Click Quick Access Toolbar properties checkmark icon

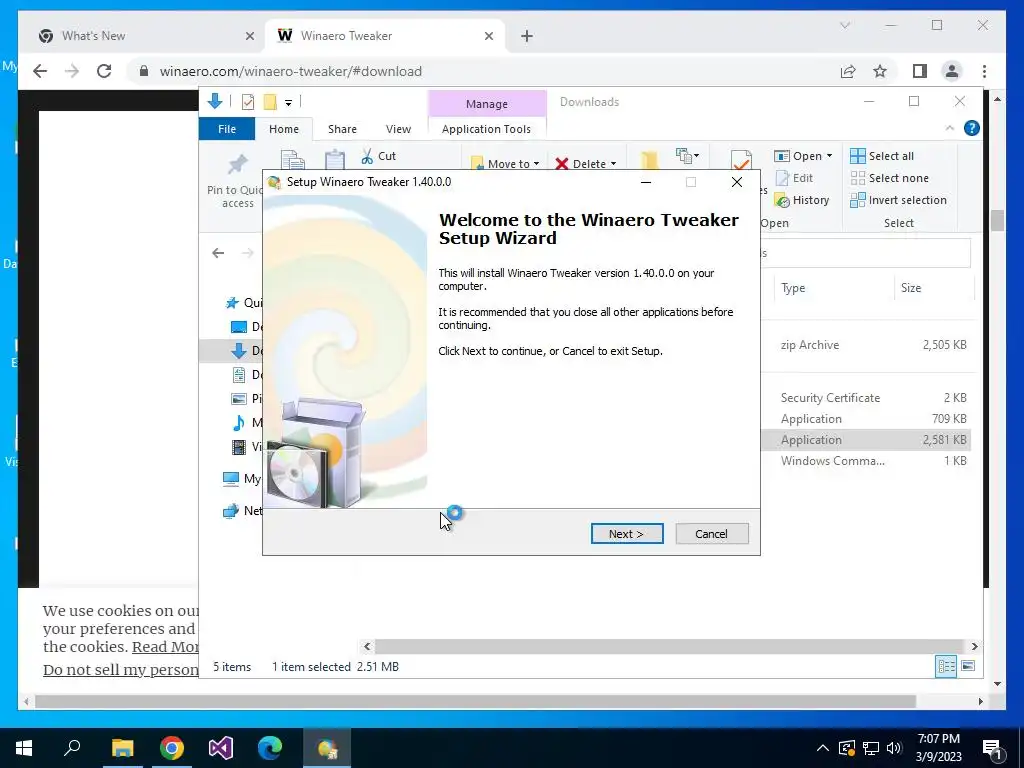pos(248,102)
